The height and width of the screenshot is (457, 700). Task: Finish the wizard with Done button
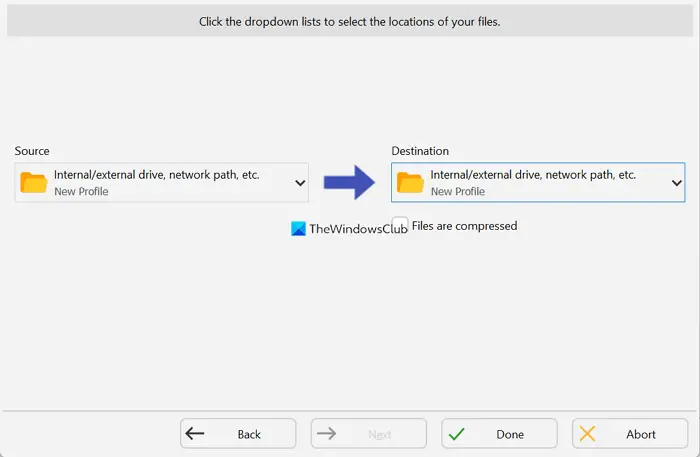tap(500, 433)
